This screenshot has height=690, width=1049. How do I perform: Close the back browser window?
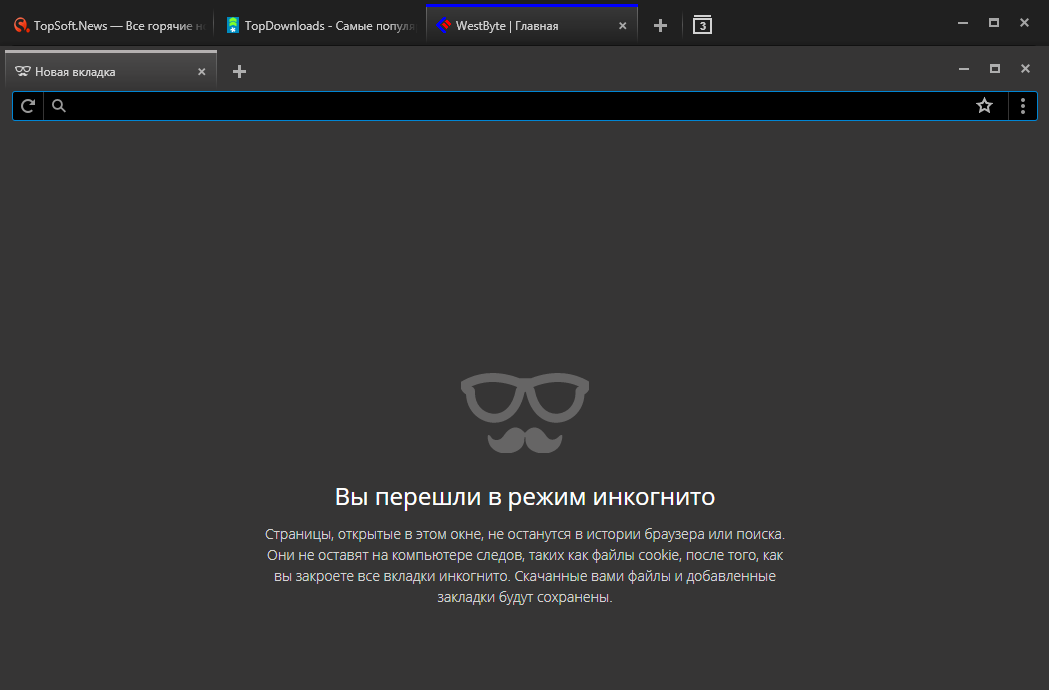point(1024,23)
